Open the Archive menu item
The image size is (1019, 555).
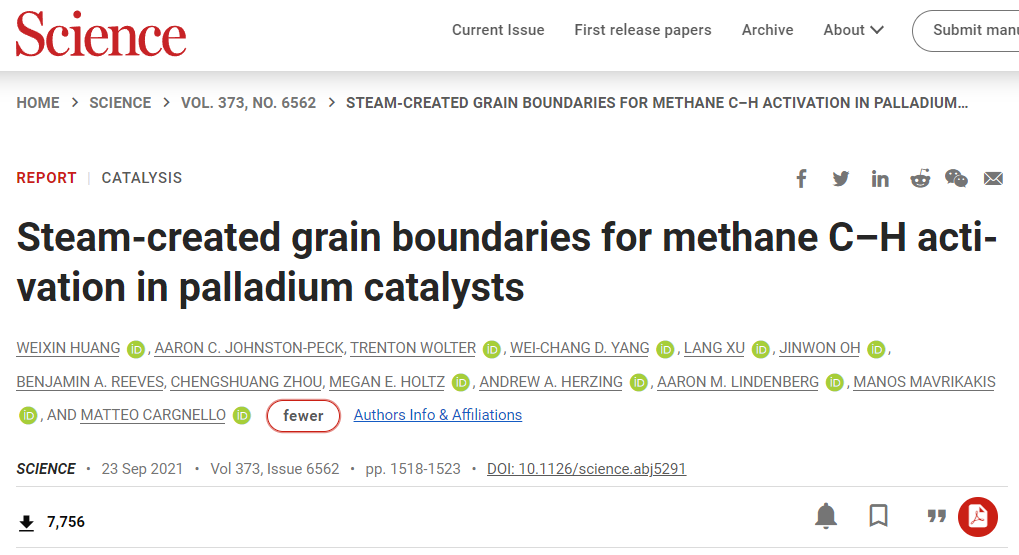[x=767, y=30]
